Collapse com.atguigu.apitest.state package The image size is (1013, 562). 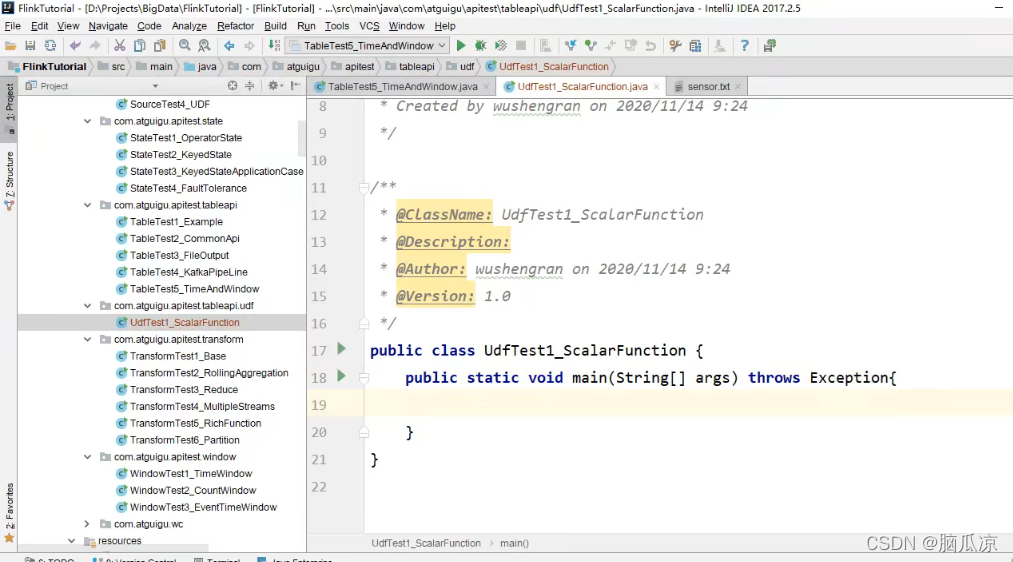[87, 121]
